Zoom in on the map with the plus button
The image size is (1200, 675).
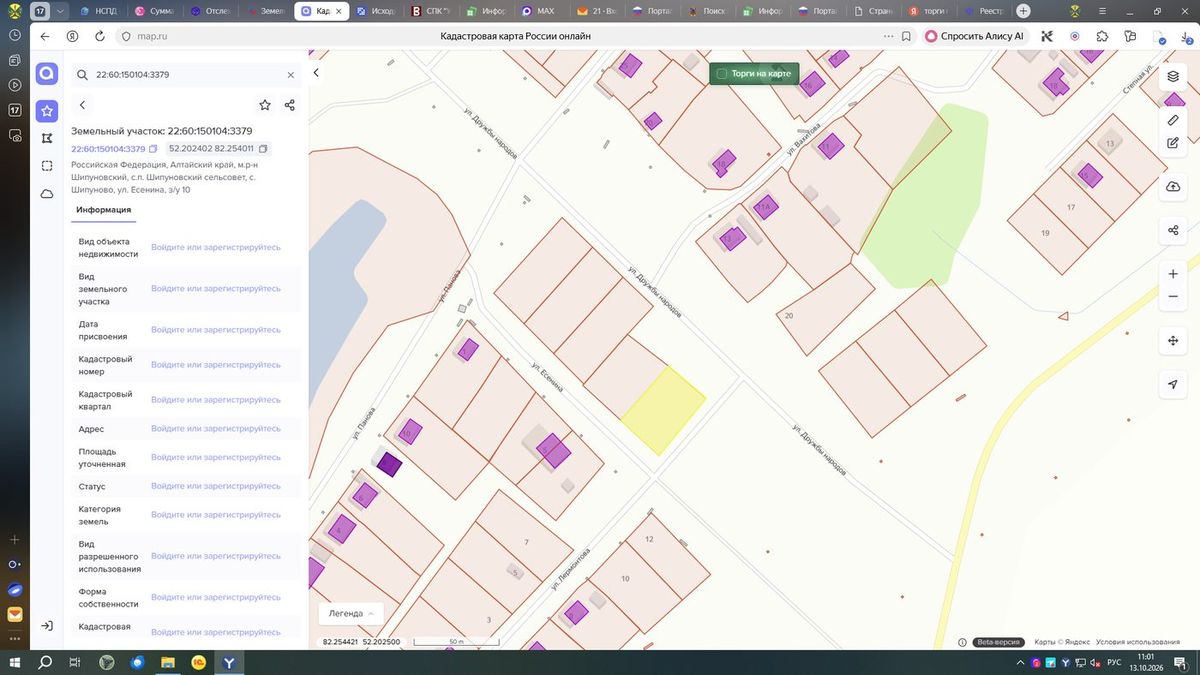pos(1173,274)
